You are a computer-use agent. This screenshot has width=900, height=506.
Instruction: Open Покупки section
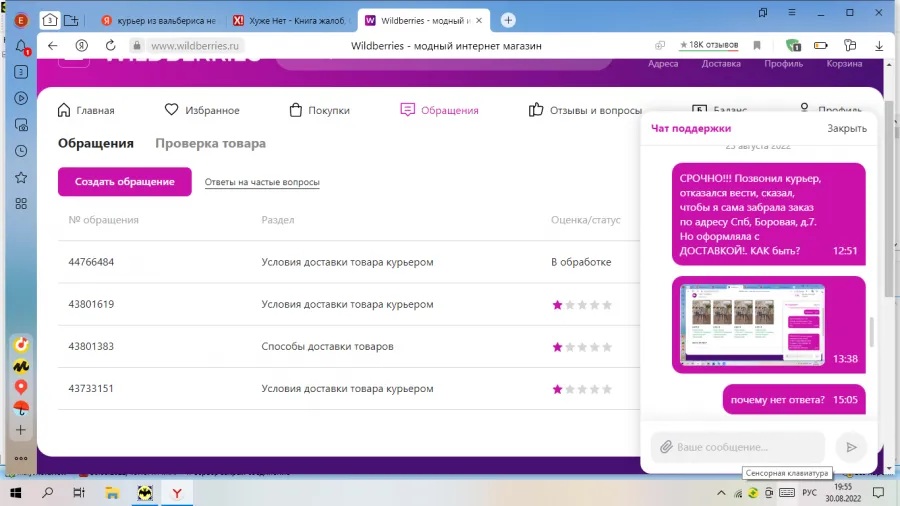coord(320,110)
